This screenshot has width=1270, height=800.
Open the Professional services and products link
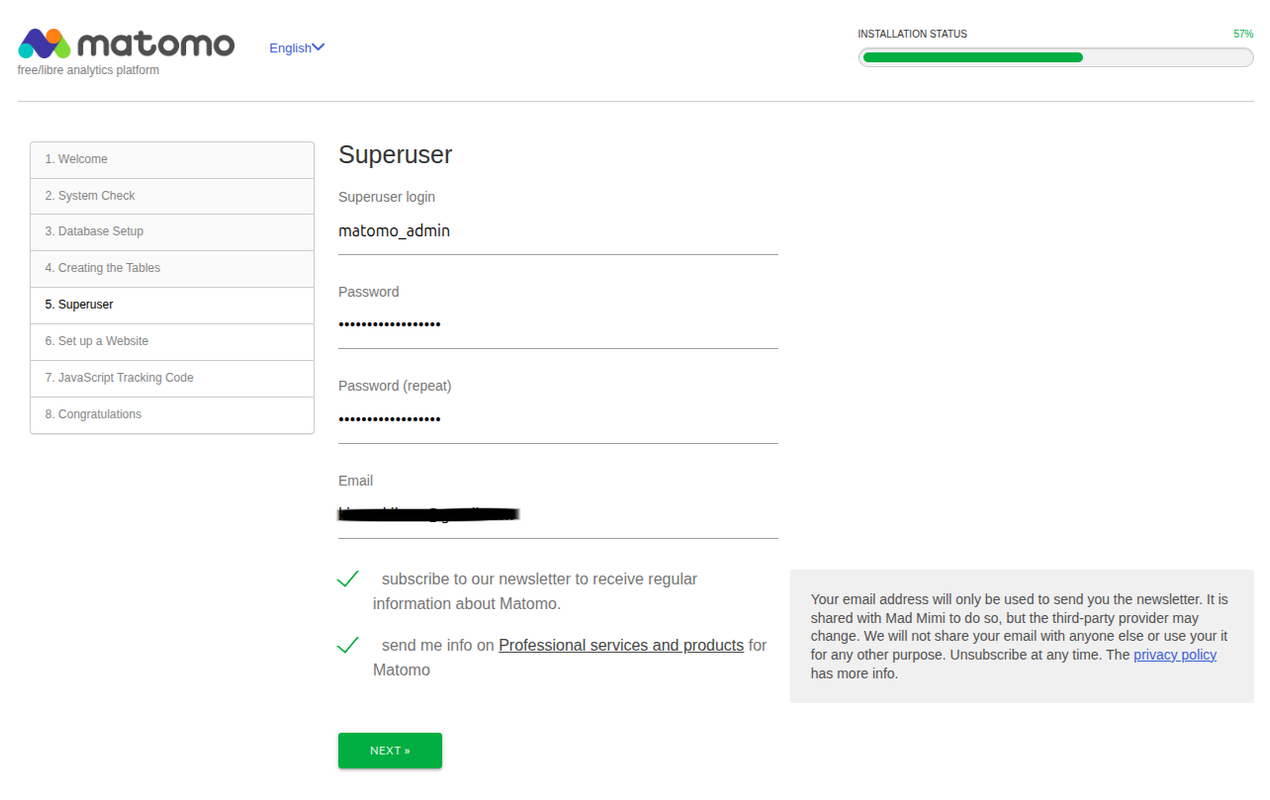[621, 646]
